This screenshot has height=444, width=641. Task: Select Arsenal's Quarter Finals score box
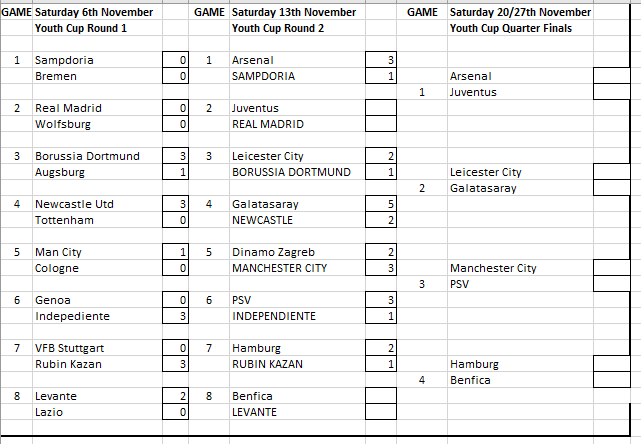pos(616,76)
